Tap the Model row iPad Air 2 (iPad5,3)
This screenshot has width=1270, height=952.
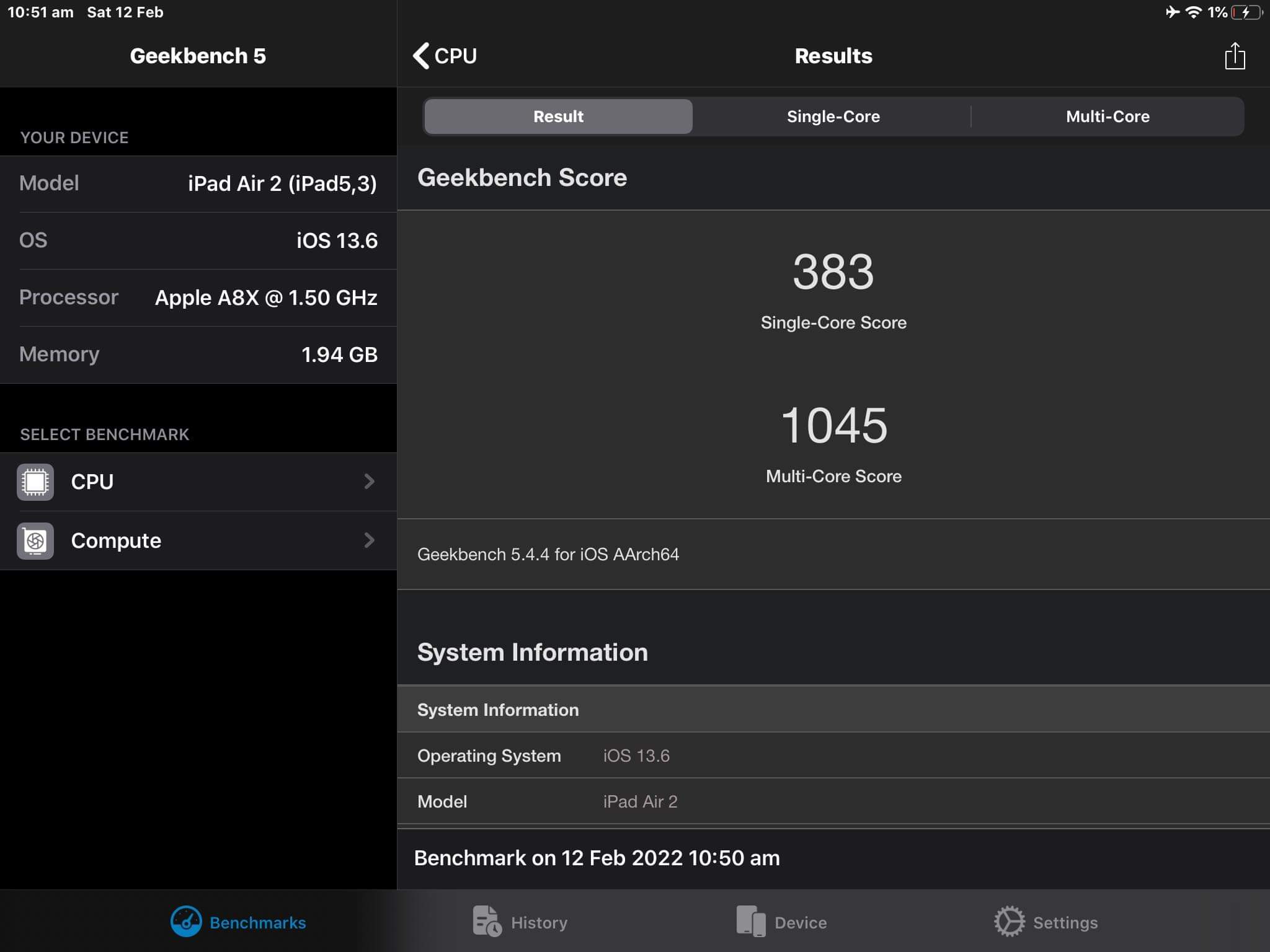pyautogui.click(x=198, y=183)
